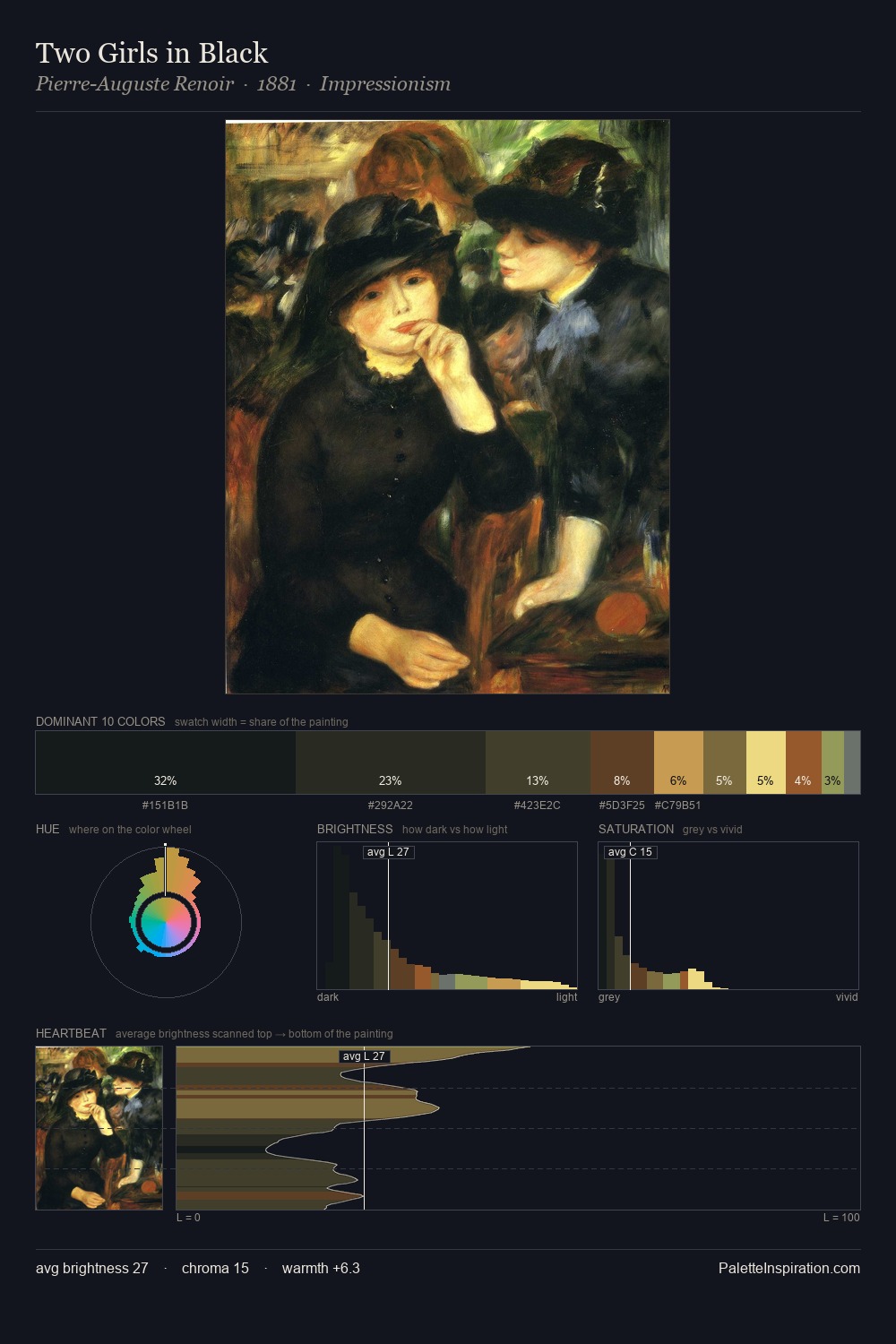Click the small painting thumbnail beside the Heartbeat chart
Viewport: 896px width, 1344px height.
(x=99, y=1128)
